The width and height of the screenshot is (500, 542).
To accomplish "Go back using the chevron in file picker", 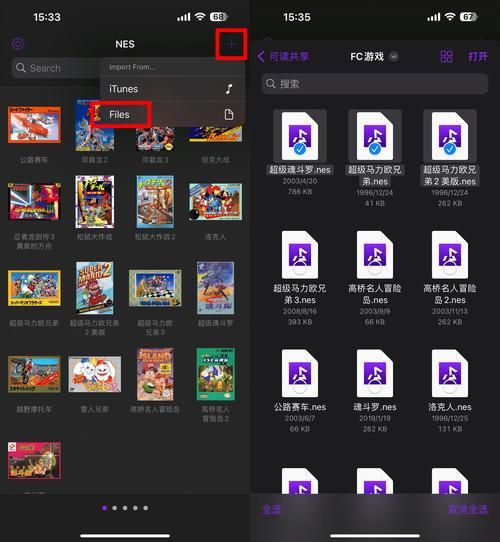I will tap(261, 56).
